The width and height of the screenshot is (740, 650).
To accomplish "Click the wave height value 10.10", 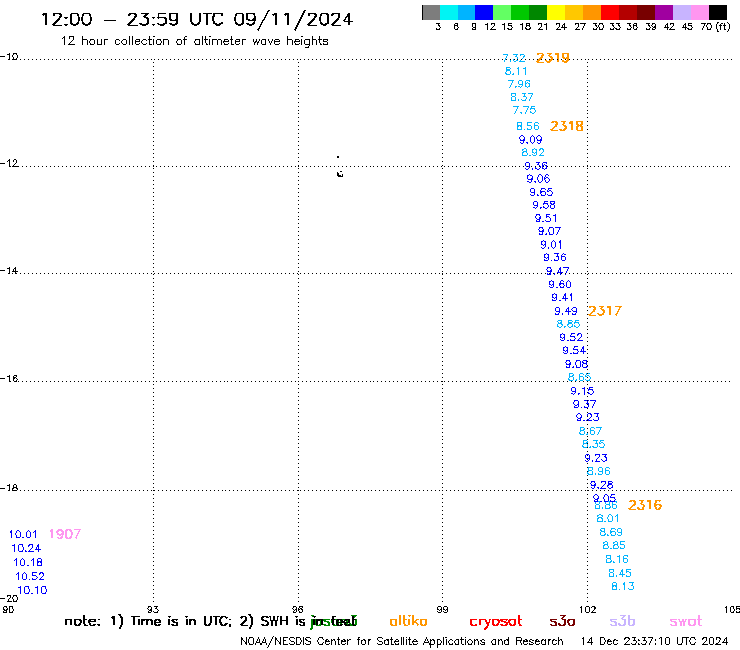I will pyautogui.click(x=32, y=591).
